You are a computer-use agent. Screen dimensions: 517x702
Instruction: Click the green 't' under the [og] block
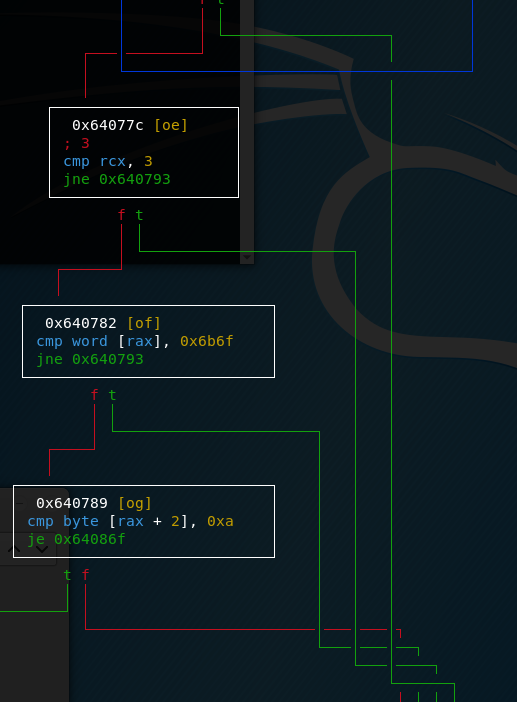point(67,575)
